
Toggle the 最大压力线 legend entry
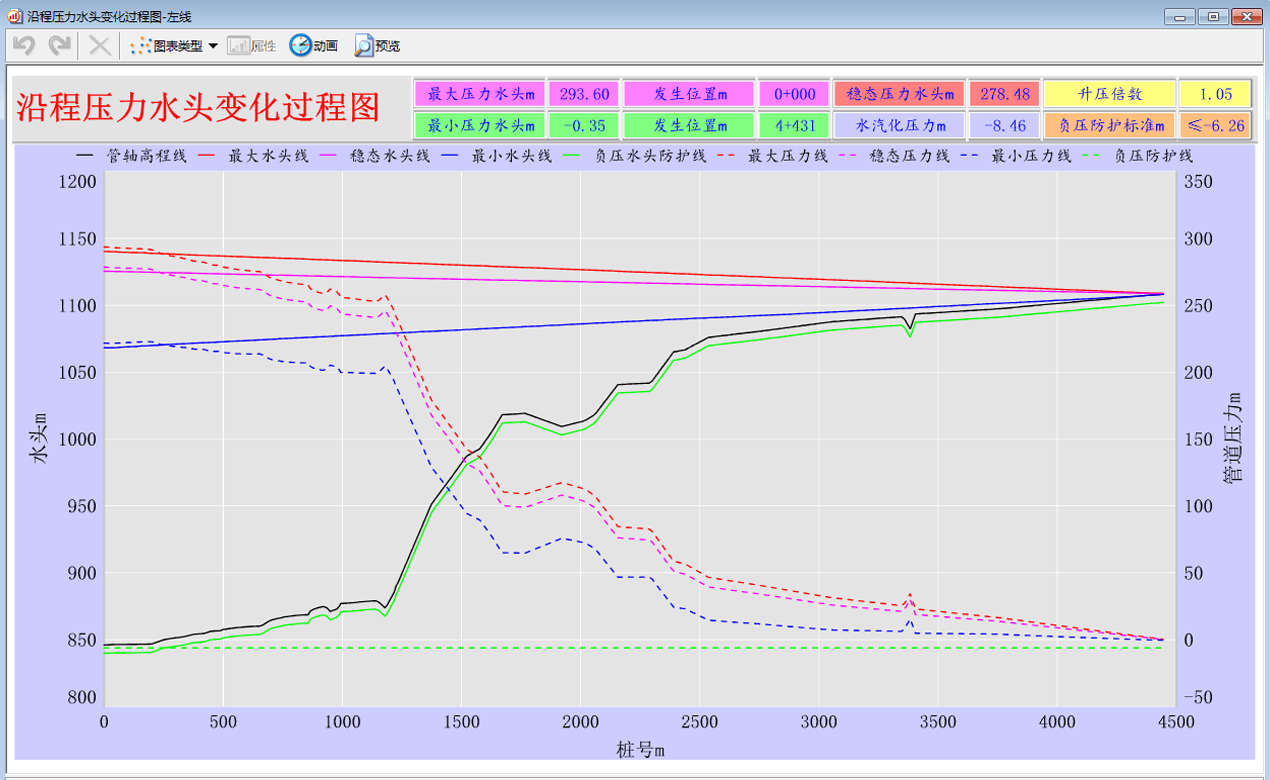[x=773, y=157]
